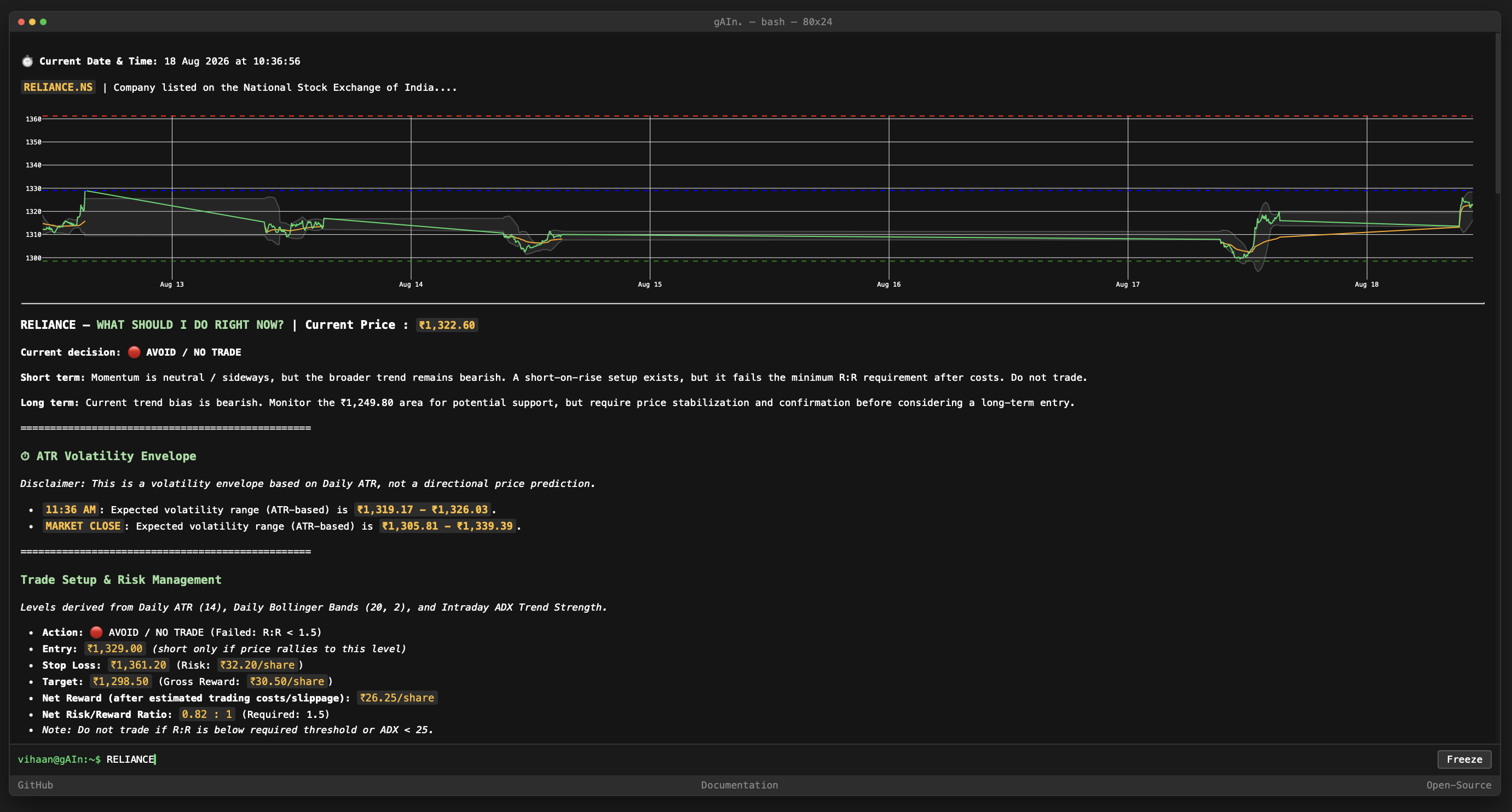Click the 1360 label on the chart axis
Screen dimensions: 1512x812
[x=33, y=119]
